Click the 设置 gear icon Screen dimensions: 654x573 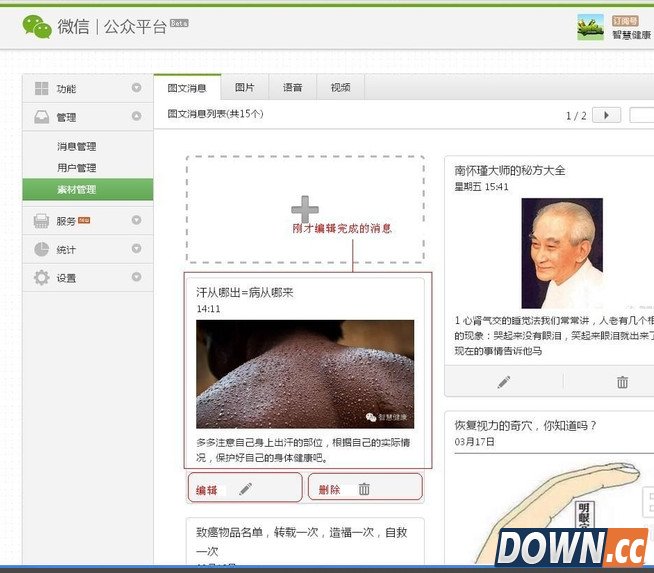[41, 278]
